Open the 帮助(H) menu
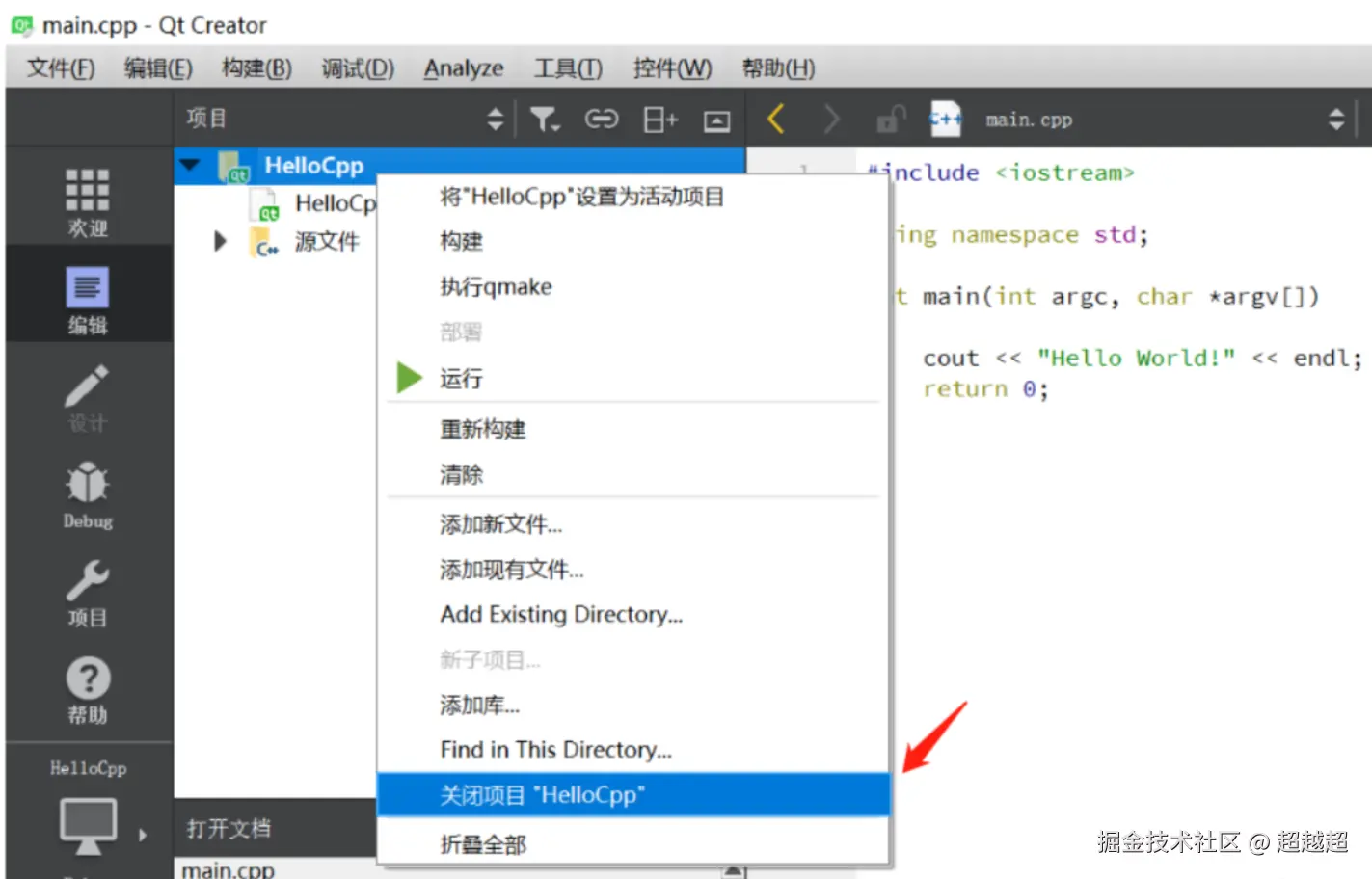This screenshot has height=879, width=1372. 778,68
